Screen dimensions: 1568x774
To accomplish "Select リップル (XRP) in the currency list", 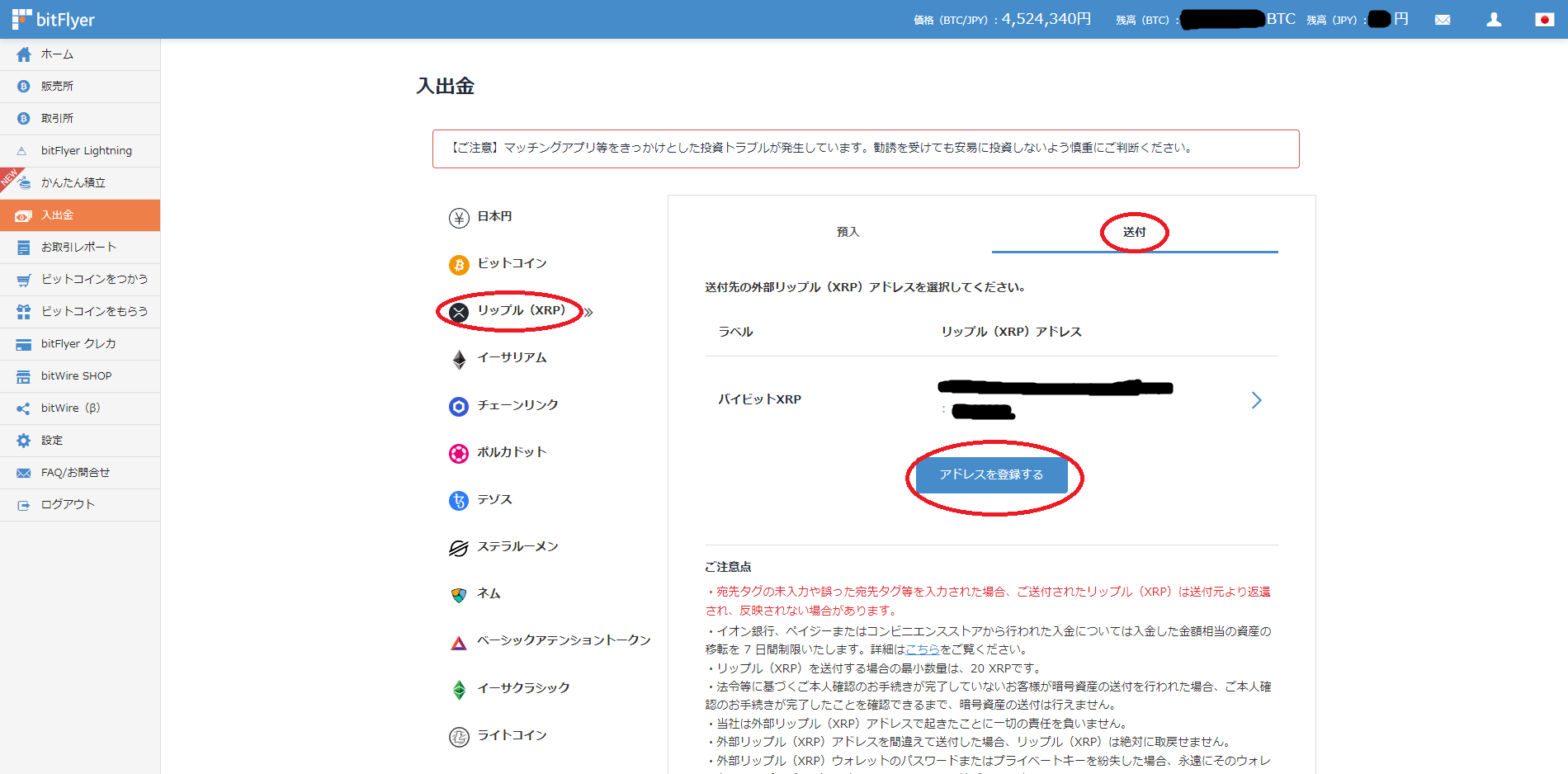I will pos(522,311).
